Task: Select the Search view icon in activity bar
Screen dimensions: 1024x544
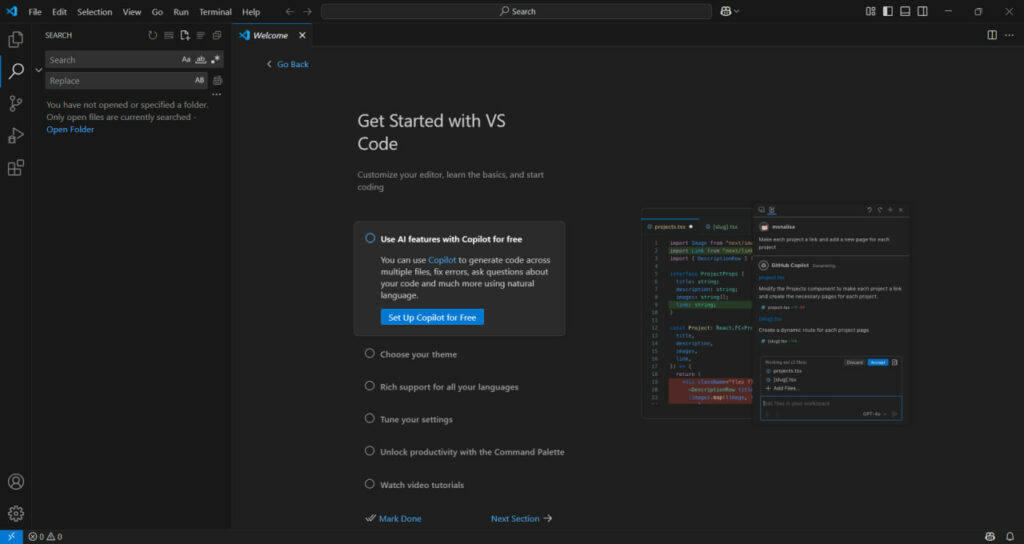Action: pyautogui.click(x=16, y=71)
